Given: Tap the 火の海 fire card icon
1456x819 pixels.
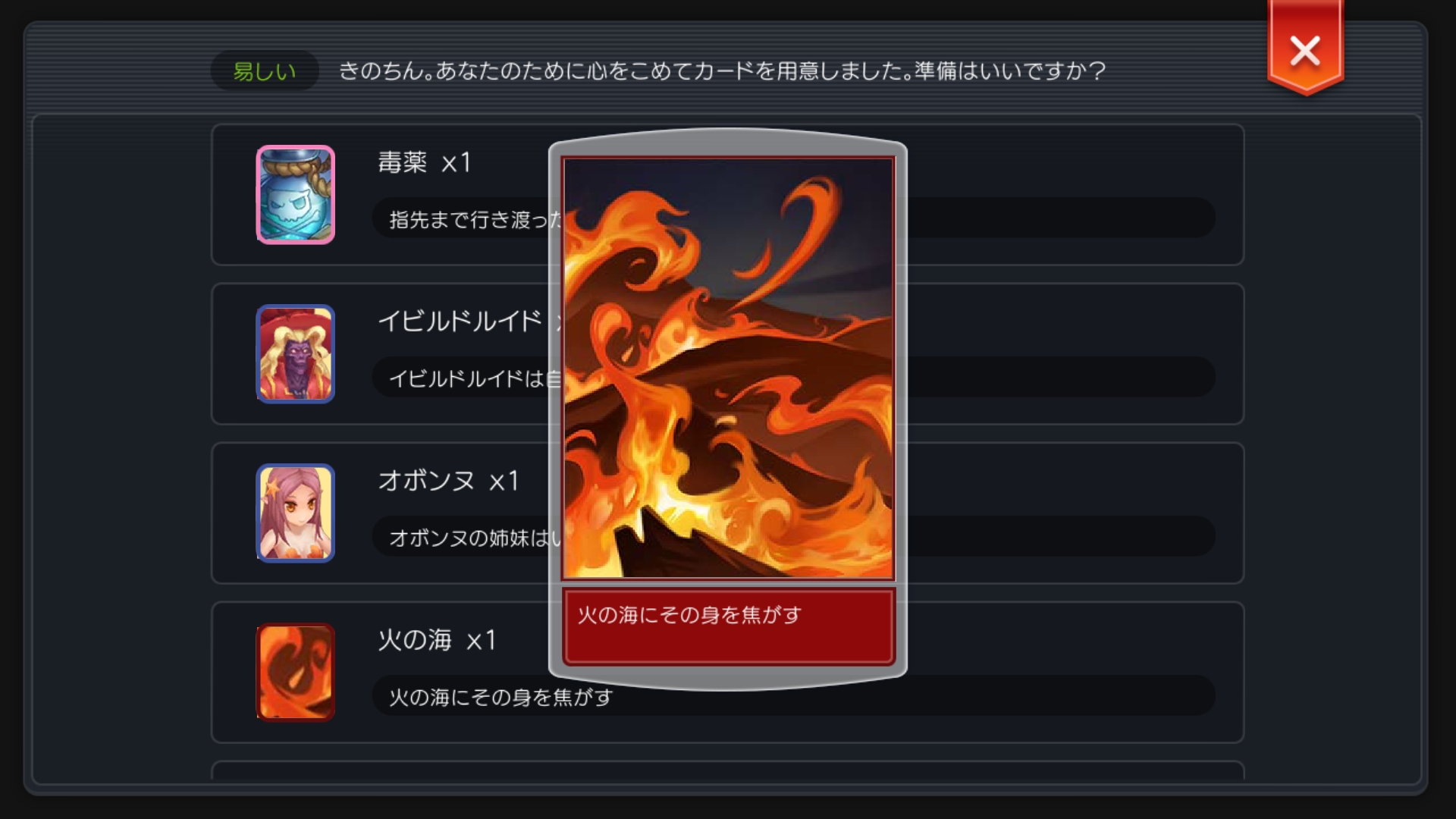Looking at the screenshot, I should coord(295,673).
